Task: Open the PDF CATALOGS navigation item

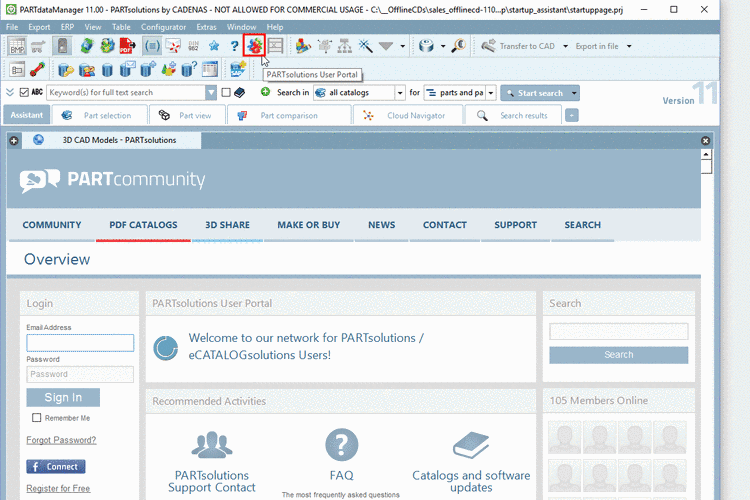Action: point(143,225)
